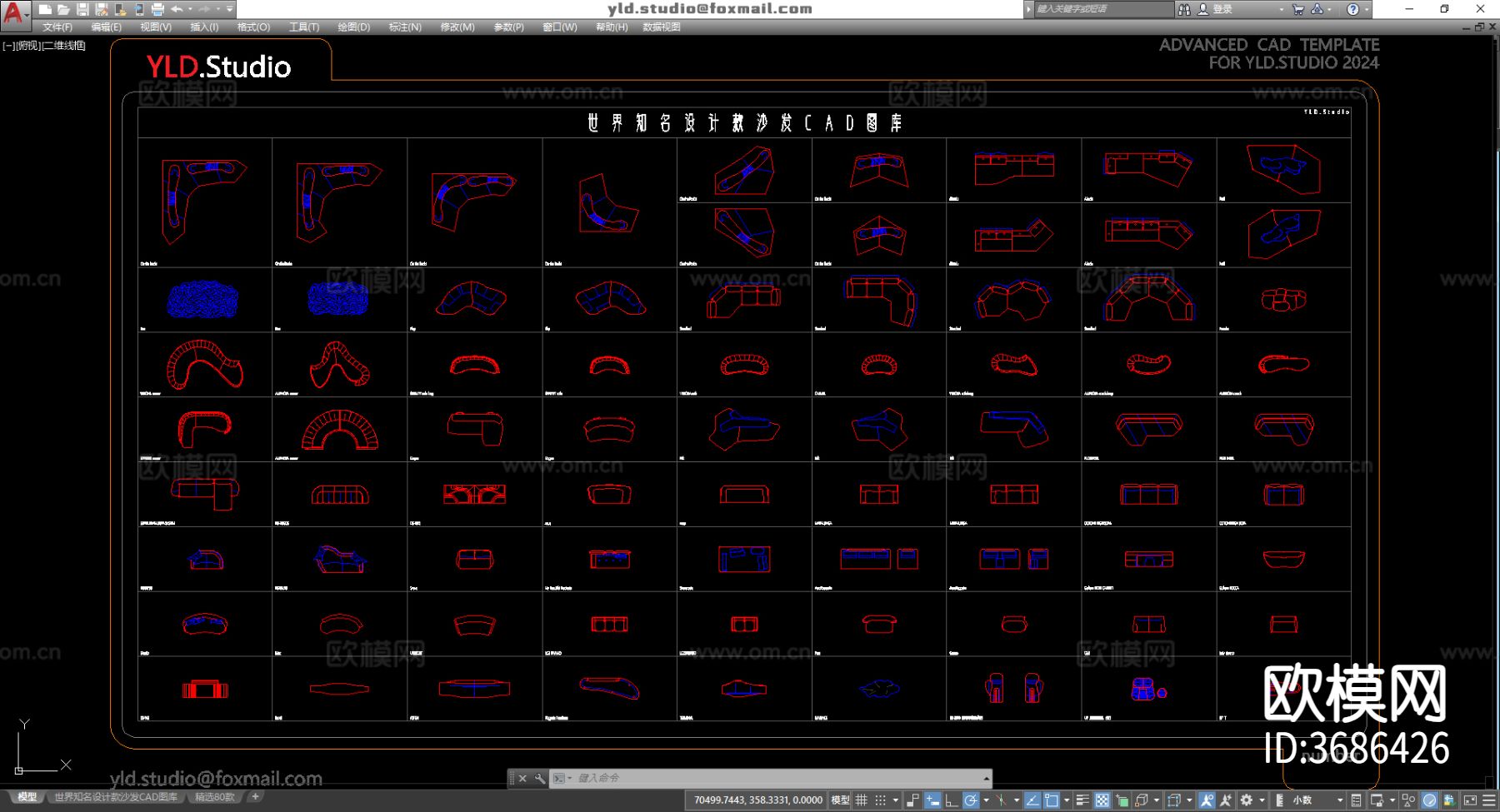
Task: Open the 绘图(D) menu
Action: (x=353, y=27)
